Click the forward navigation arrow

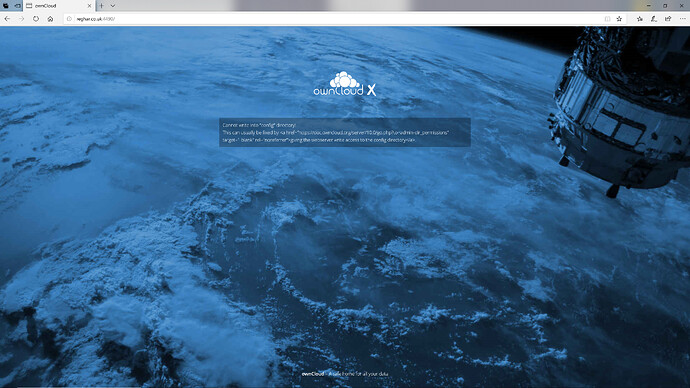click(21, 19)
